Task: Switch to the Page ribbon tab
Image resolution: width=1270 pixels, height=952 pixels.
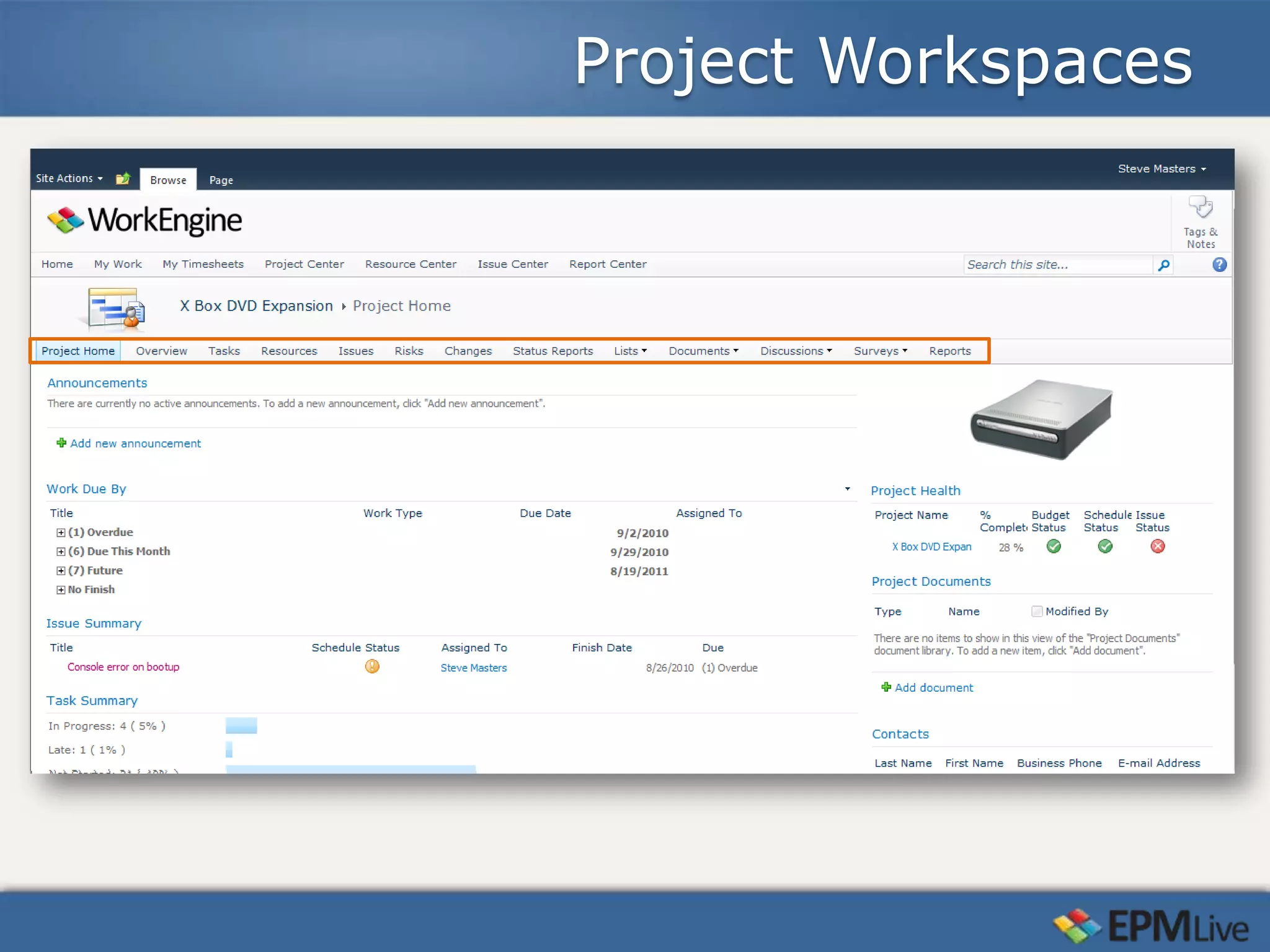Action: (221, 180)
